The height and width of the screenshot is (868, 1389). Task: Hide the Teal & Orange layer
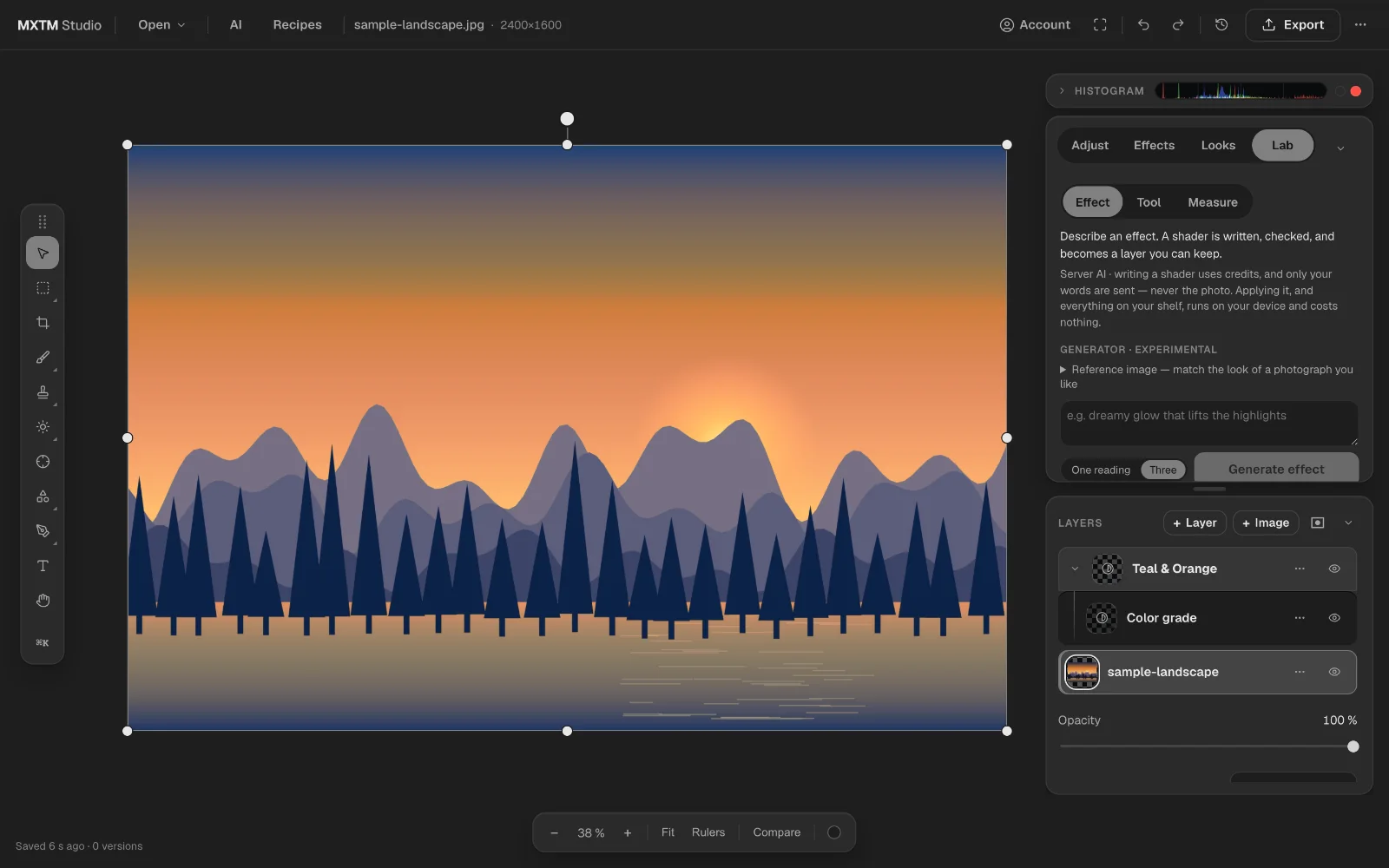click(1334, 569)
